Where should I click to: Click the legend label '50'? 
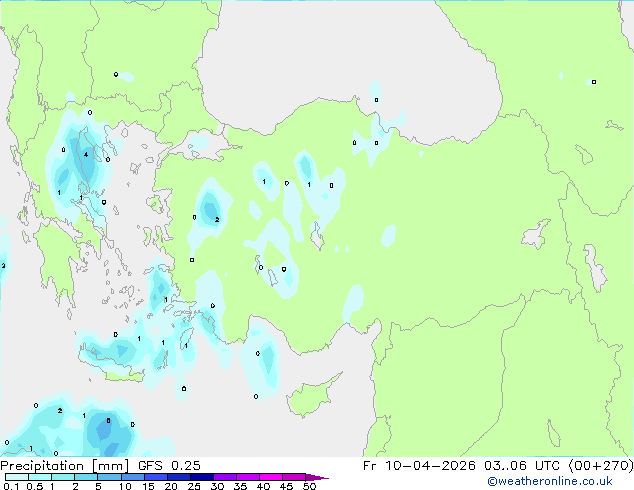309,486
